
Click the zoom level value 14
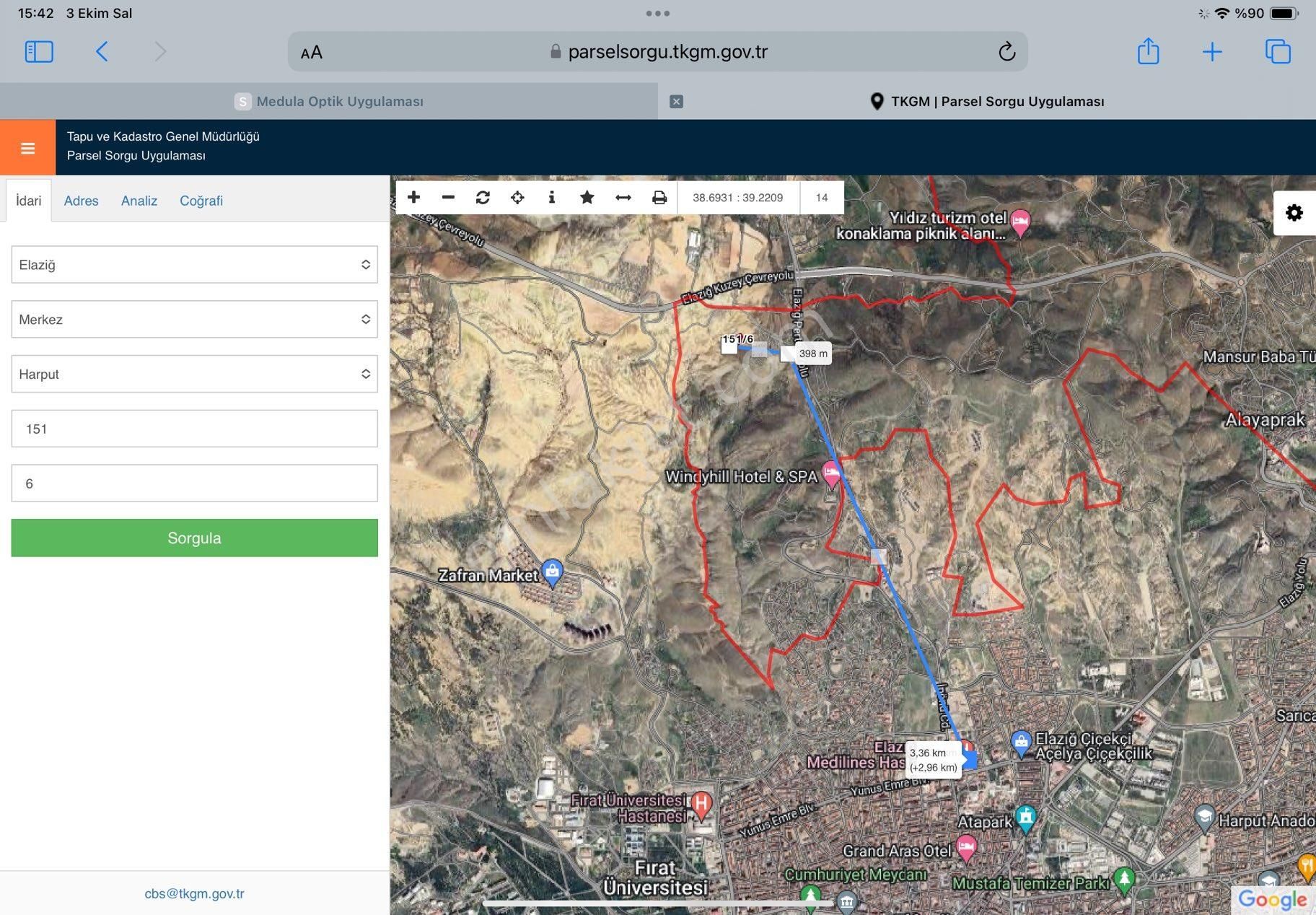[x=822, y=198]
